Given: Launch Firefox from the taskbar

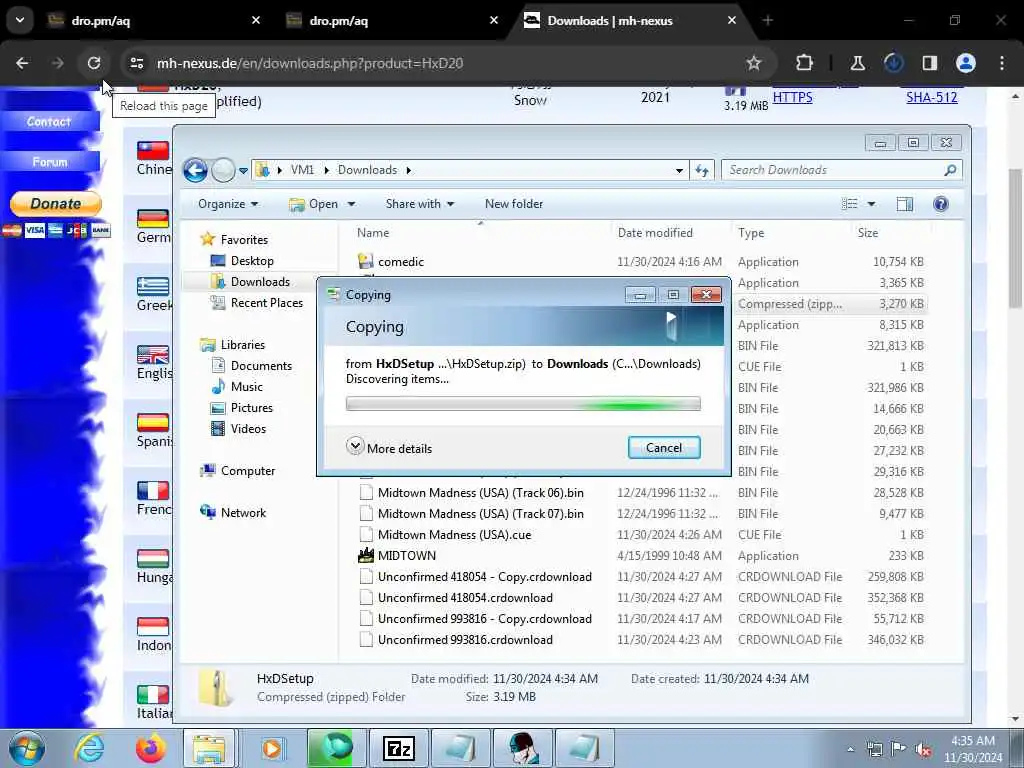Looking at the screenshot, I should click(150, 748).
